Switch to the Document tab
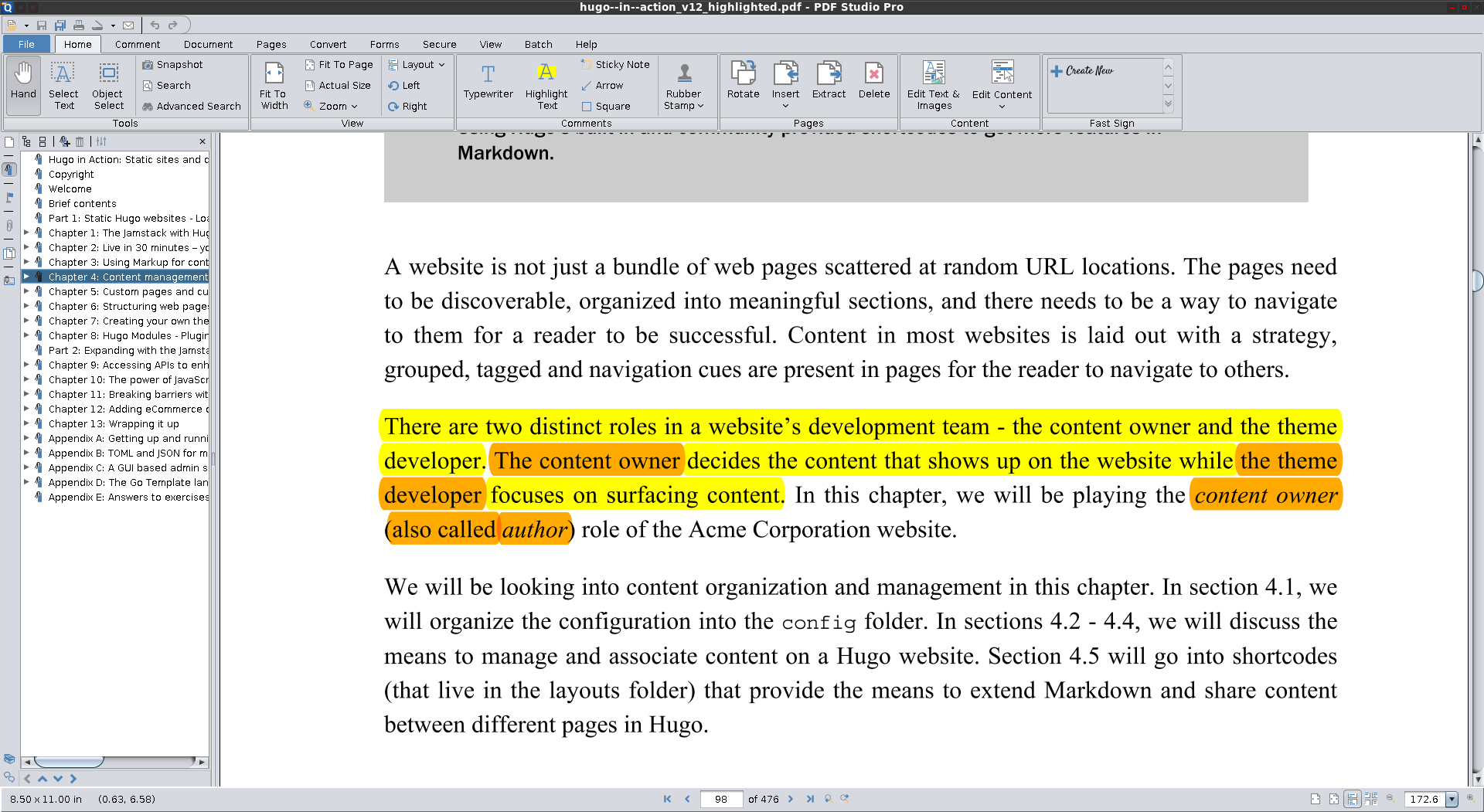1484x812 pixels. (x=208, y=44)
